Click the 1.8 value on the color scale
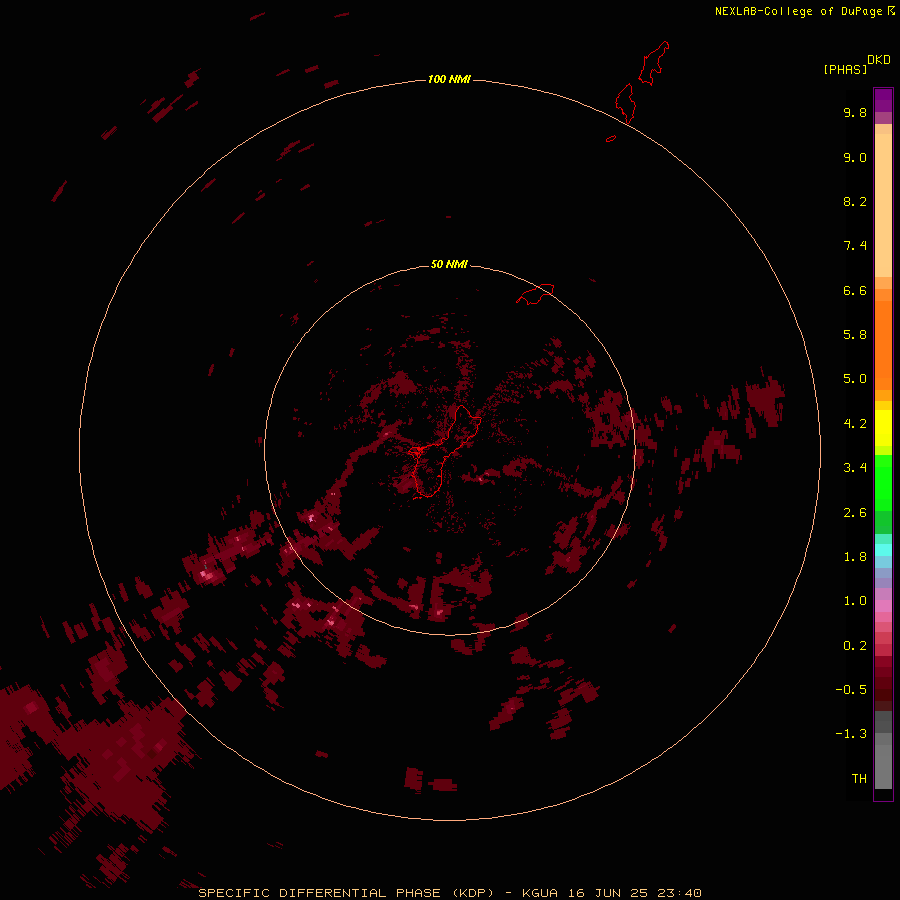900x900 pixels. (x=855, y=557)
